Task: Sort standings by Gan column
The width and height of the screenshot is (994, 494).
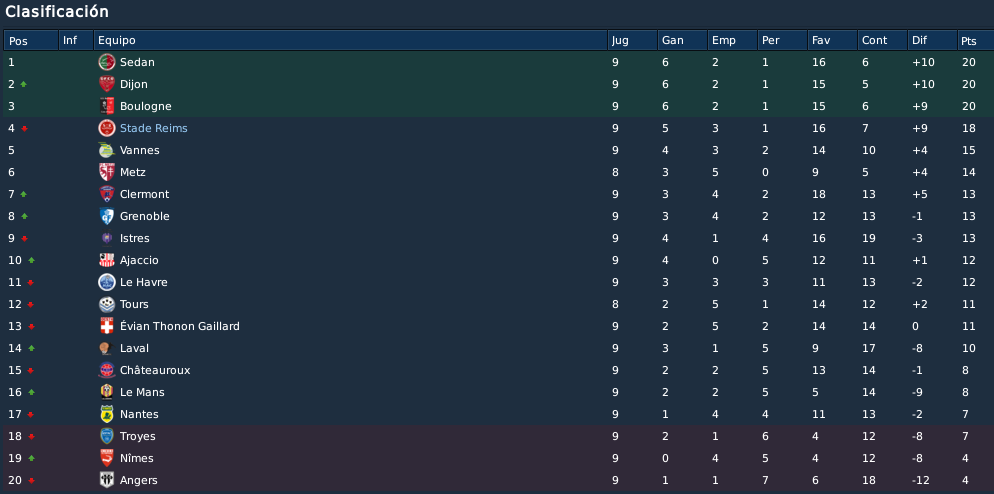Action: [682, 41]
